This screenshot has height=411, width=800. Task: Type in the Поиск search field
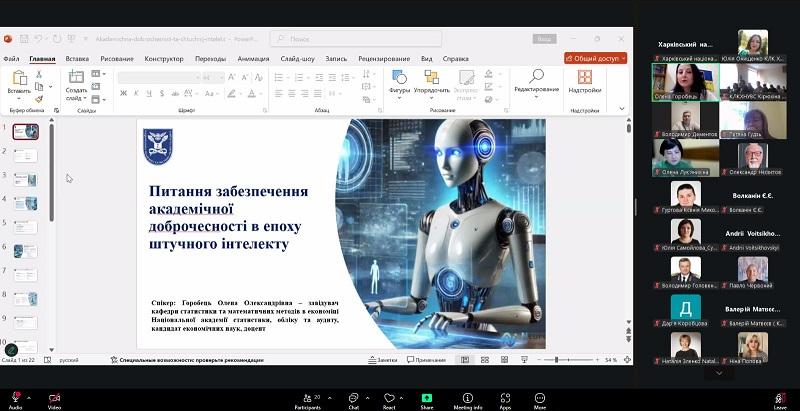340,39
